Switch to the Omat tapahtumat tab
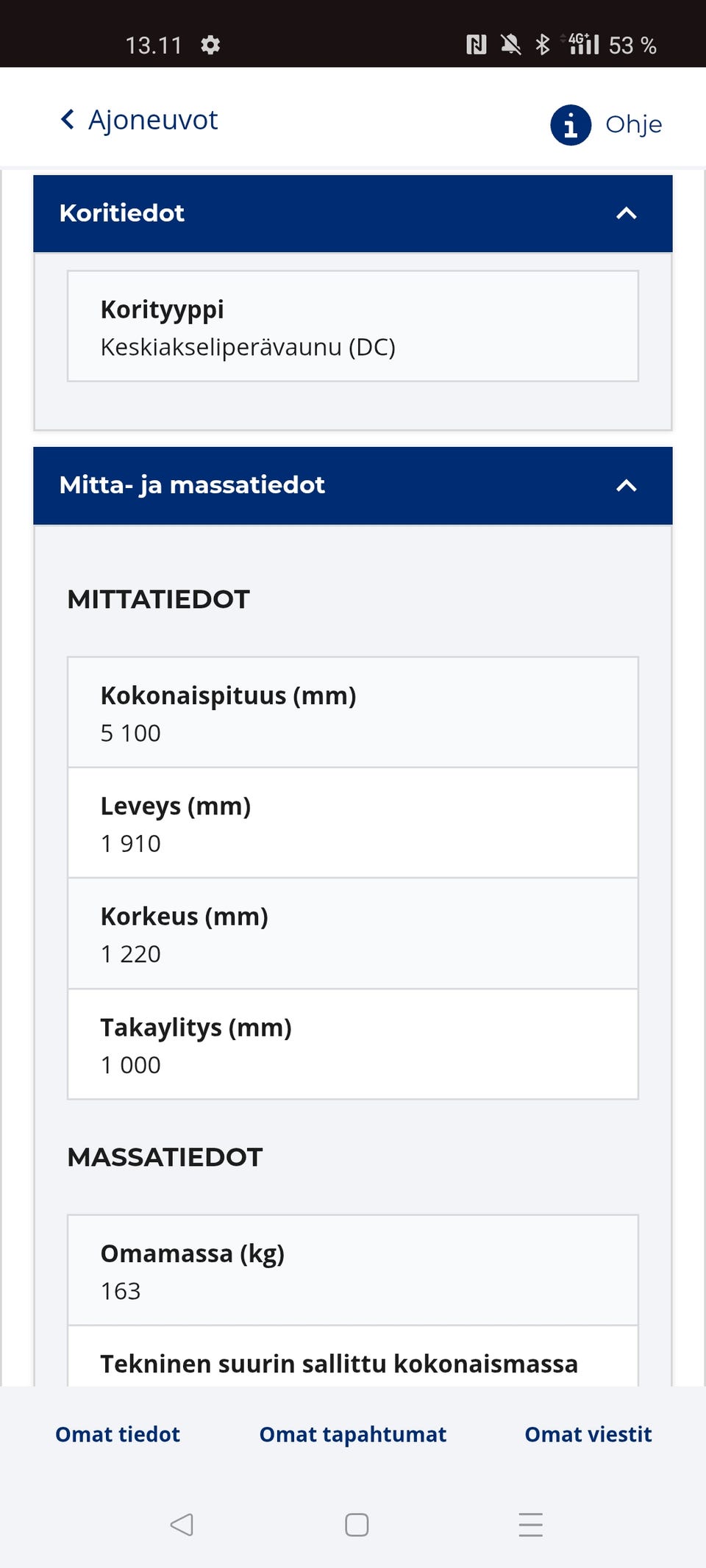 point(353,1434)
